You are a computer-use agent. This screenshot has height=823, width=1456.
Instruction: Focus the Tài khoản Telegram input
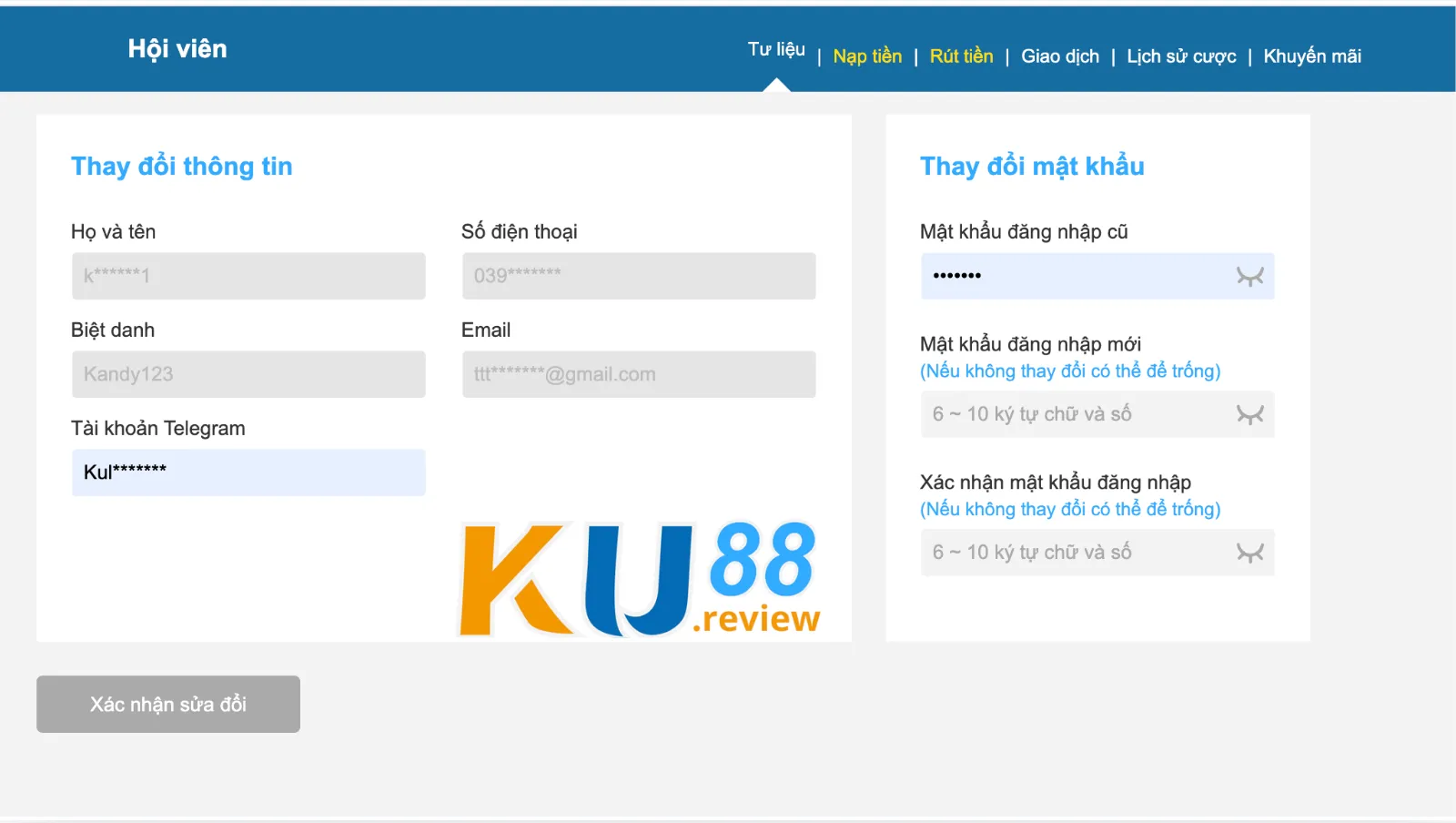[248, 472]
